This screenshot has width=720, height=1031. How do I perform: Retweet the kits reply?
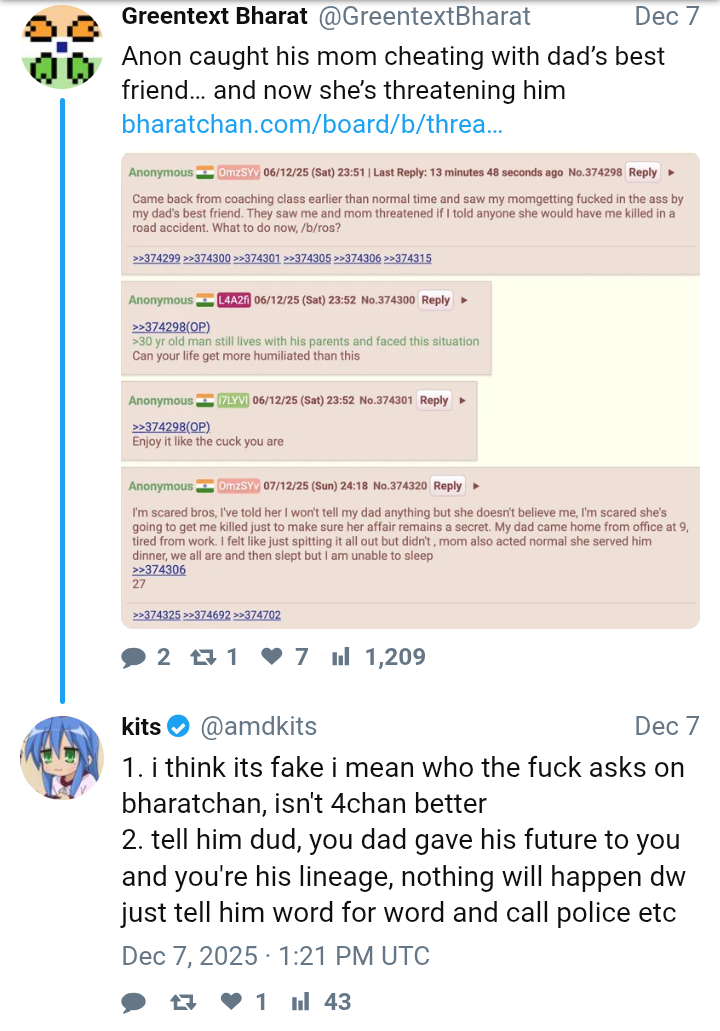182,1002
